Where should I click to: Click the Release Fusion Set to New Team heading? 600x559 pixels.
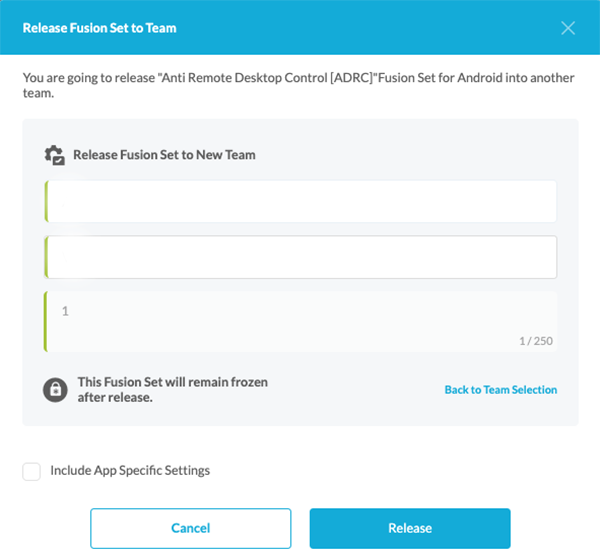coord(164,155)
